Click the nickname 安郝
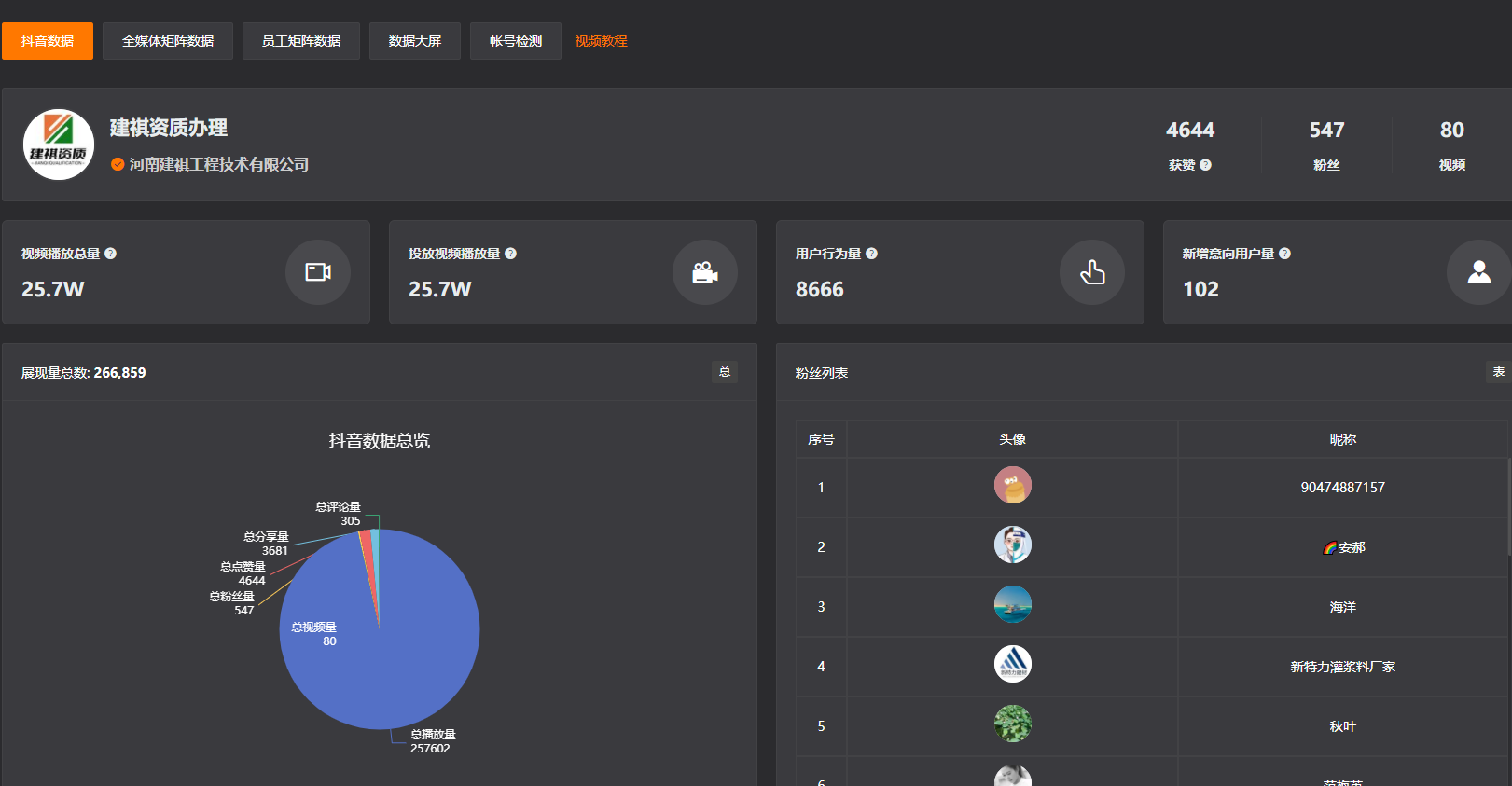The image size is (1512, 786). (x=1344, y=547)
